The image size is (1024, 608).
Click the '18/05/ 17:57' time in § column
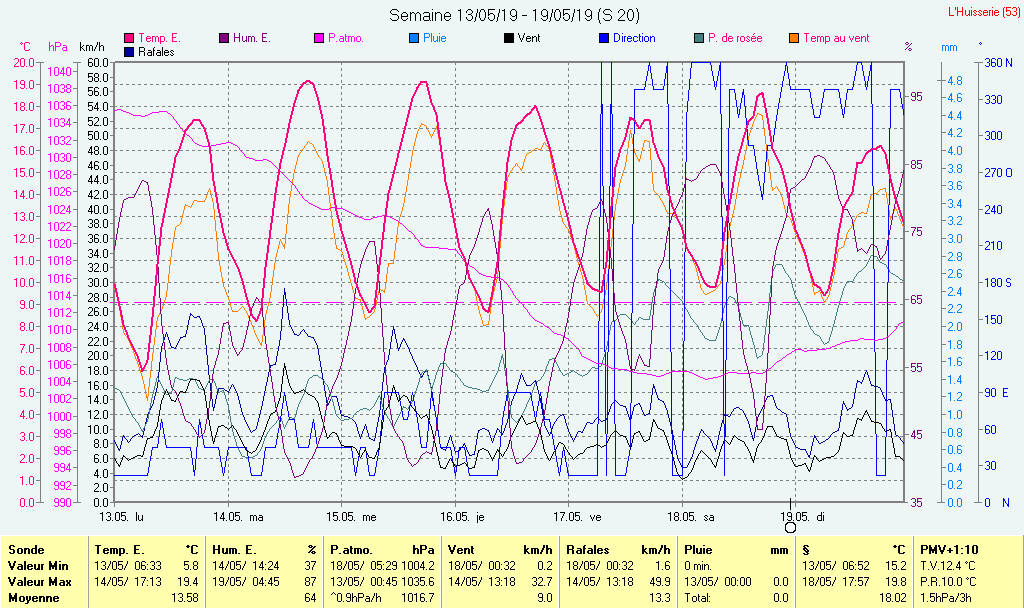click(x=836, y=582)
